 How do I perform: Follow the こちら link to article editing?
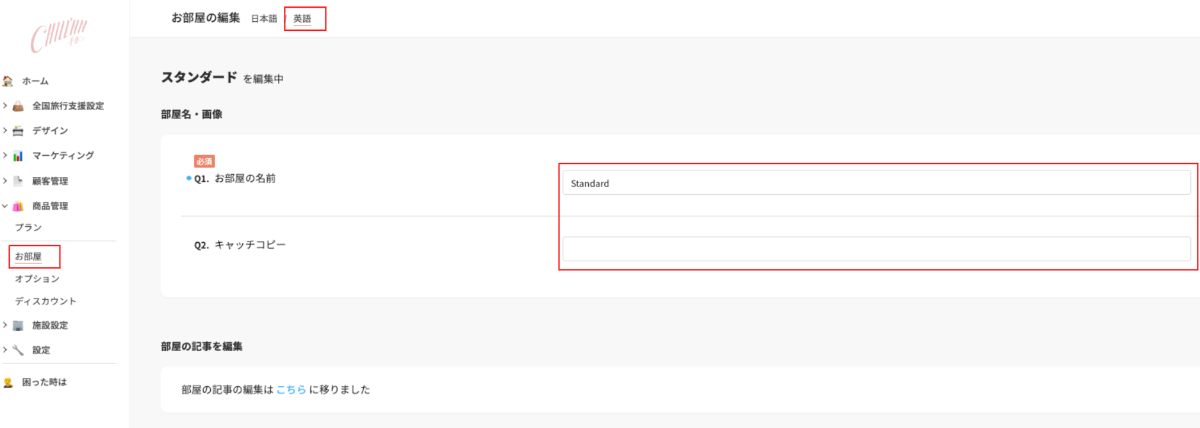[290, 390]
